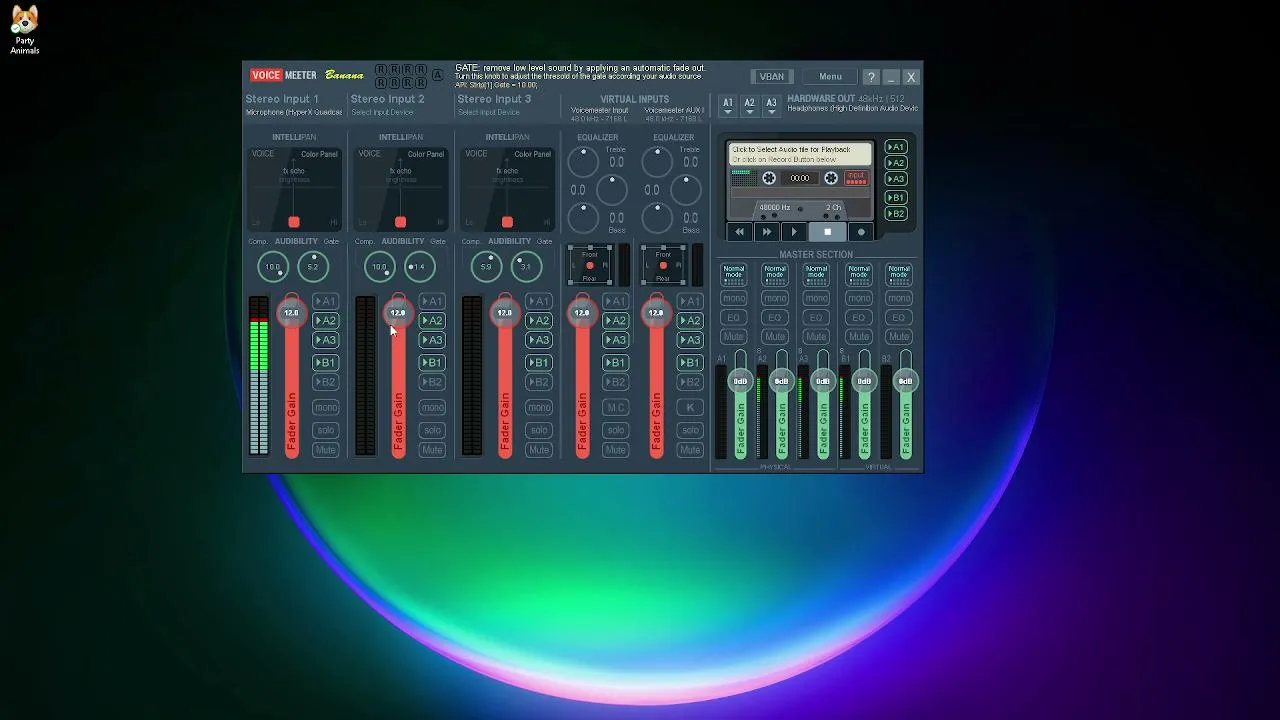Viewport: 1280px width, 720px height.
Task: Click the Stereo Input 3 Intellipan red handle
Action: tap(508, 222)
